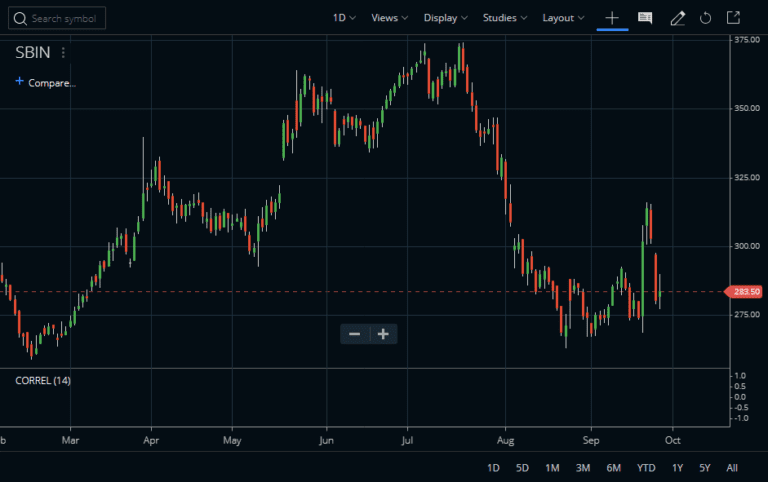The height and width of the screenshot is (482, 768).
Task: Open the Layout menu
Action: point(563,18)
